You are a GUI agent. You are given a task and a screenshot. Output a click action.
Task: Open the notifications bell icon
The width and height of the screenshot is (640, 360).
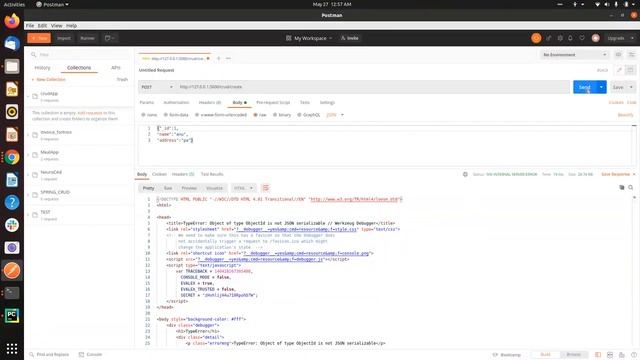pos(570,38)
